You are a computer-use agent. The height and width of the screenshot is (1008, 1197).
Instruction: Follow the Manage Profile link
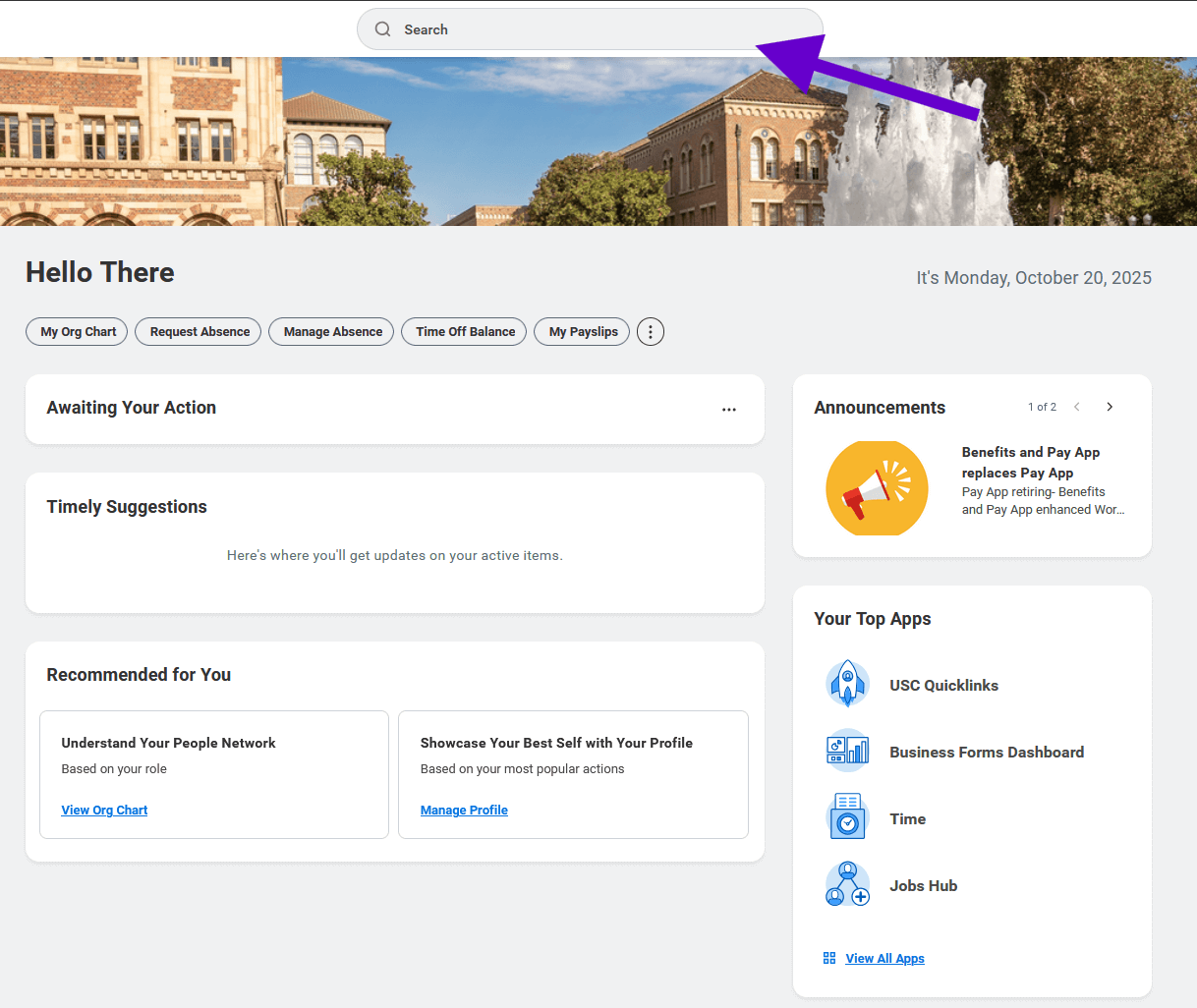tap(464, 811)
